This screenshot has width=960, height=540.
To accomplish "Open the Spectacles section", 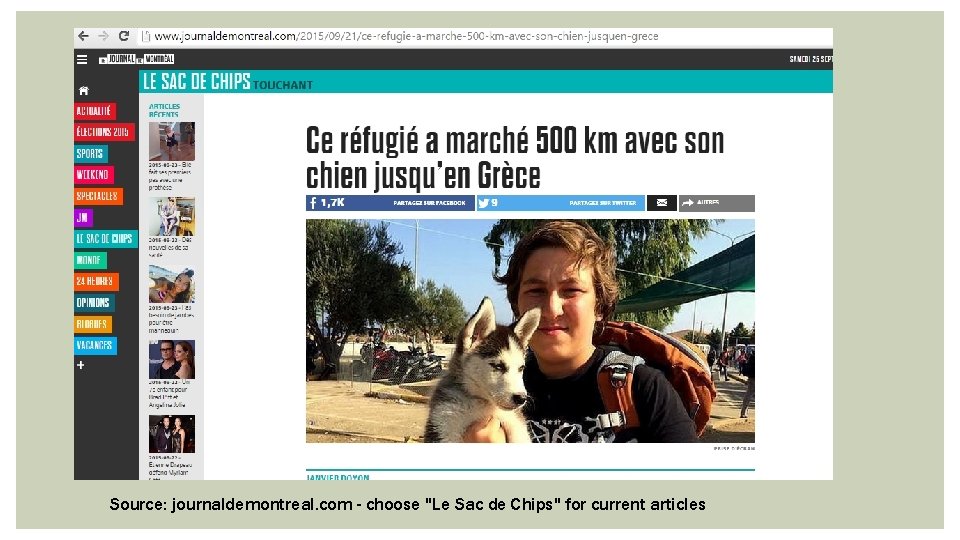I will point(98,196).
